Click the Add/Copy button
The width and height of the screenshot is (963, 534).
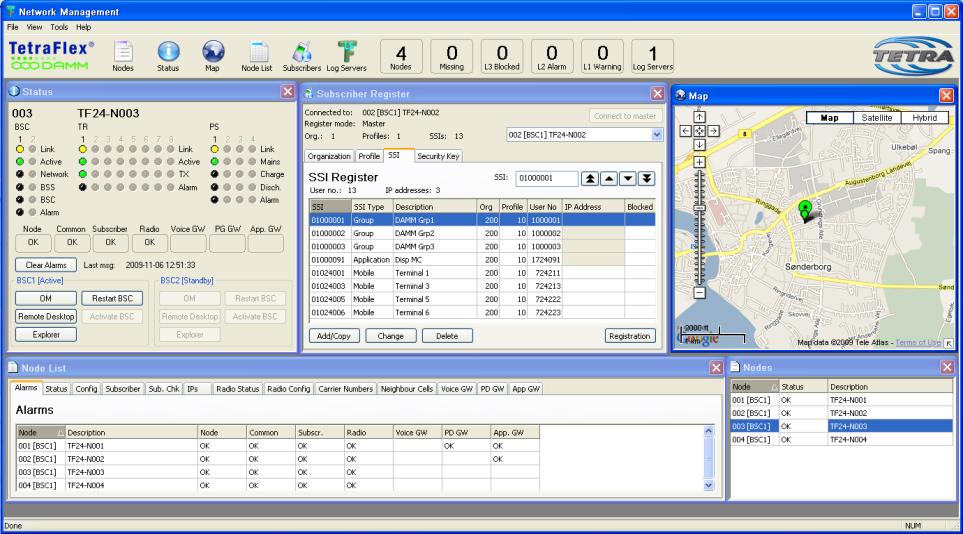pos(334,336)
